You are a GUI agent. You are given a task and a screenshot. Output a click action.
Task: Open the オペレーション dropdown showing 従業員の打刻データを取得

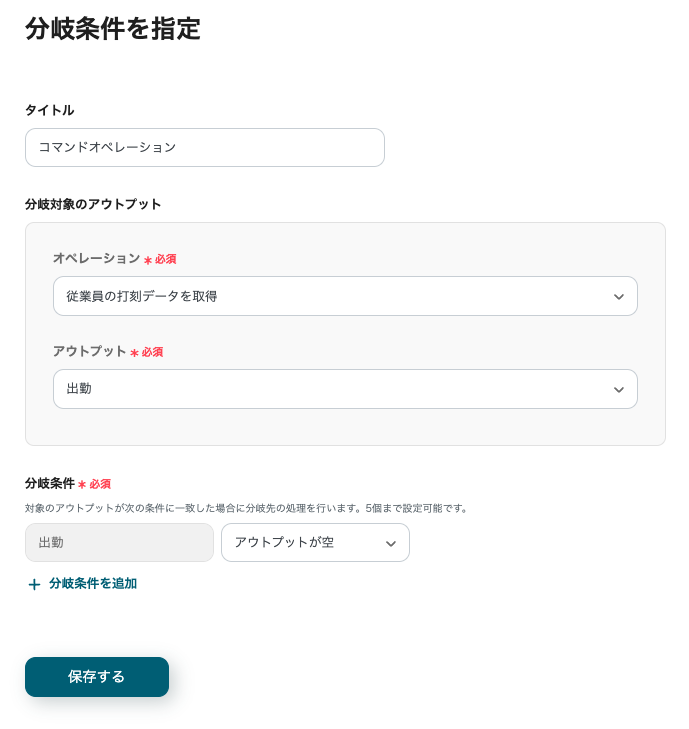tap(330, 296)
